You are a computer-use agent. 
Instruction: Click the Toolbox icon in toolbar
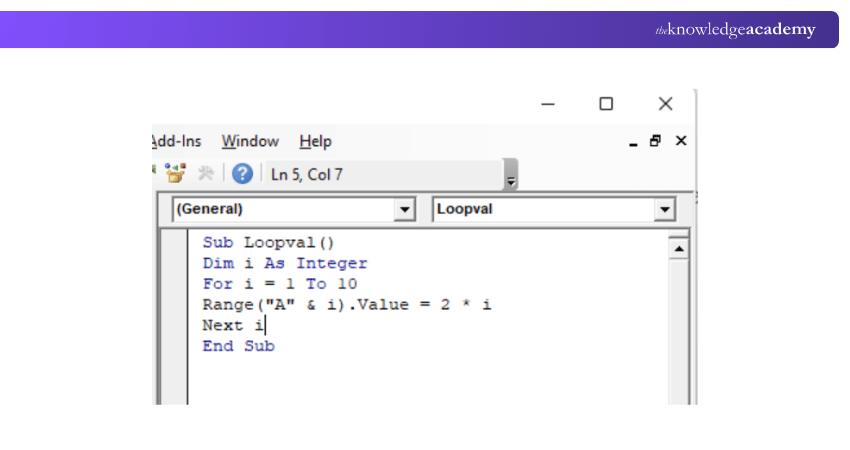pos(205,174)
